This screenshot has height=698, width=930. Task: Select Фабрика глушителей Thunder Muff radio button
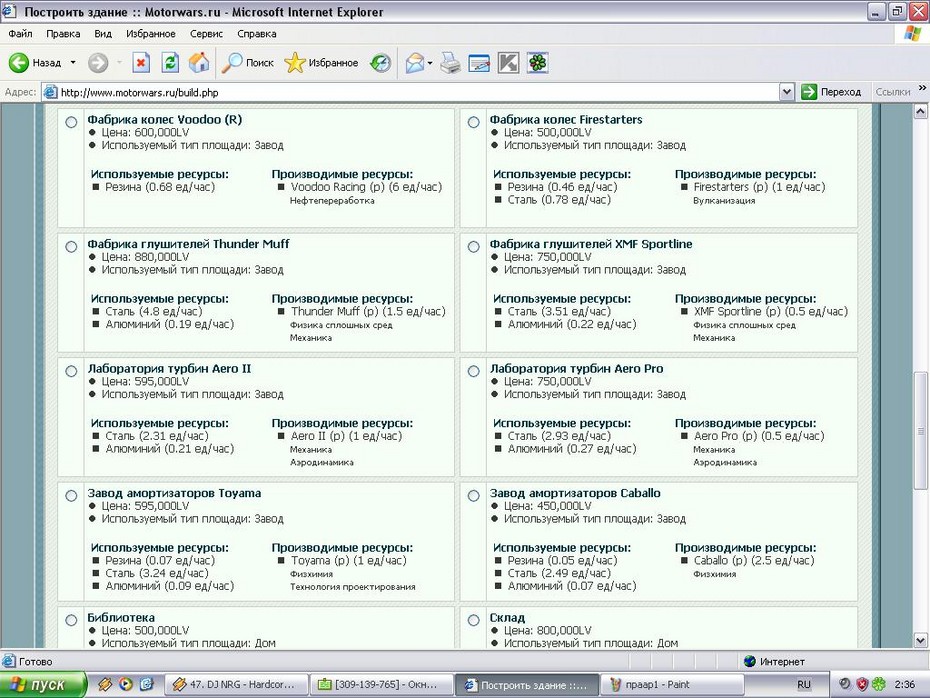(71, 247)
